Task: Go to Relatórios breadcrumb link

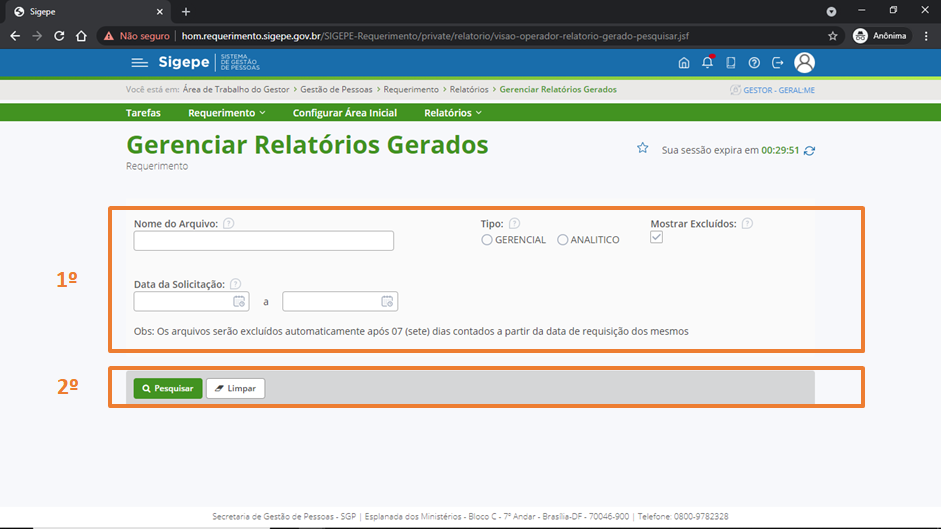Action: click(469, 89)
